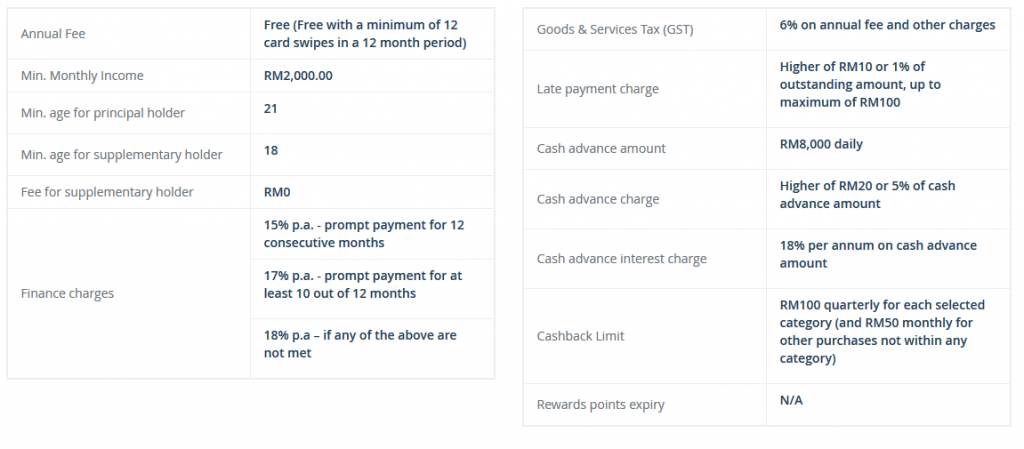This screenshot has height=449, width=1024.
Task: Click the Fee for supplementary holder label
Action: point(107,192)
